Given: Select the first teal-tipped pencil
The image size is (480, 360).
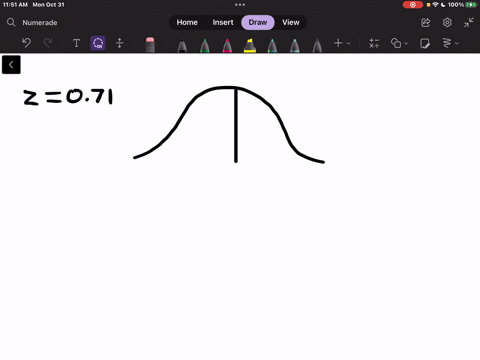Looking at the screenshot, I should coord(272,46).
